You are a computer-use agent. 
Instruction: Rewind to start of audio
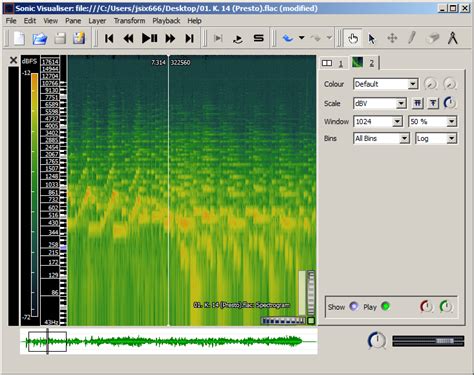pyautogui.click(x=109, y=38)
